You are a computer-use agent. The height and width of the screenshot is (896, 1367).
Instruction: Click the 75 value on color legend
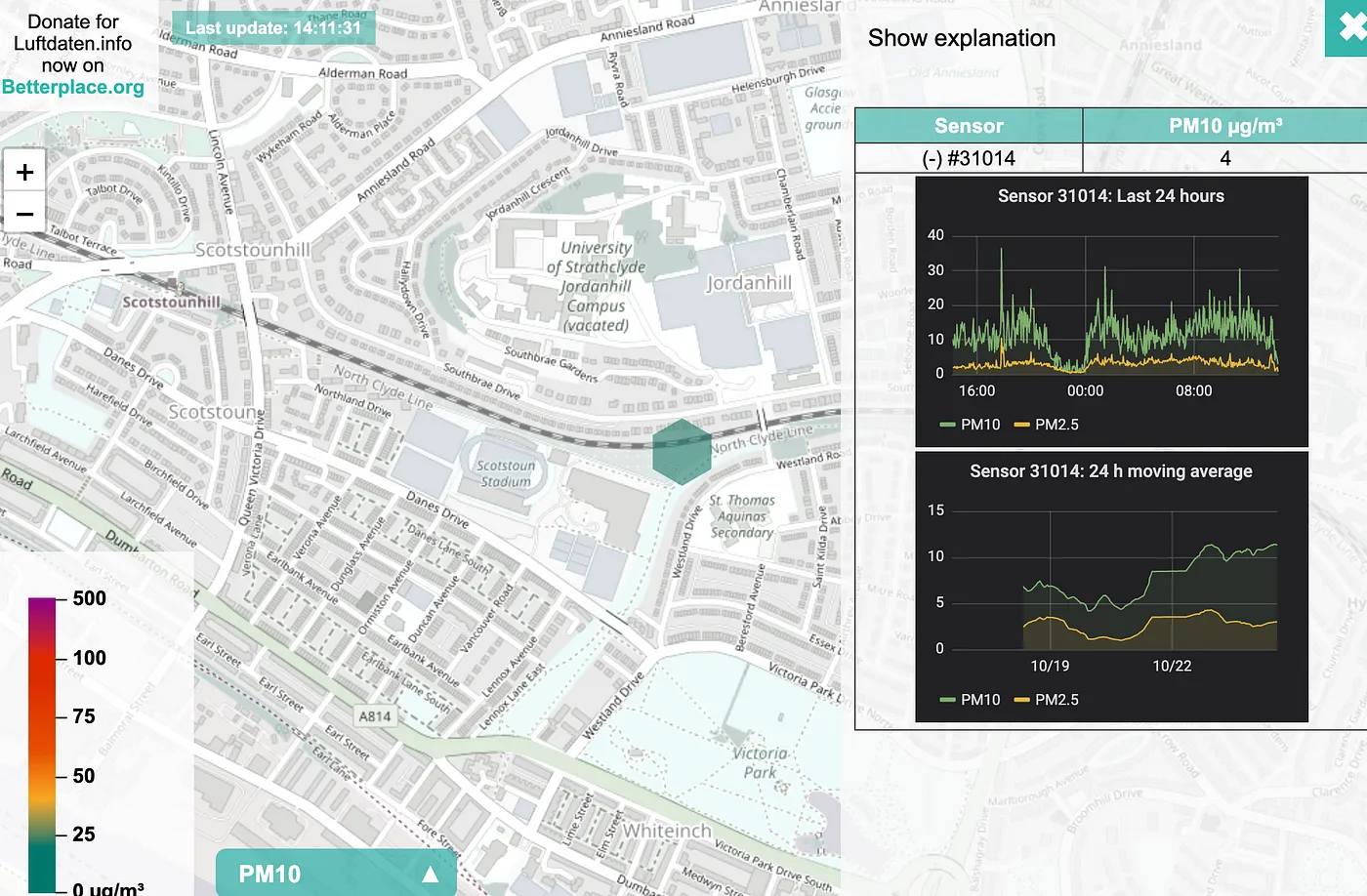(84, 716)
